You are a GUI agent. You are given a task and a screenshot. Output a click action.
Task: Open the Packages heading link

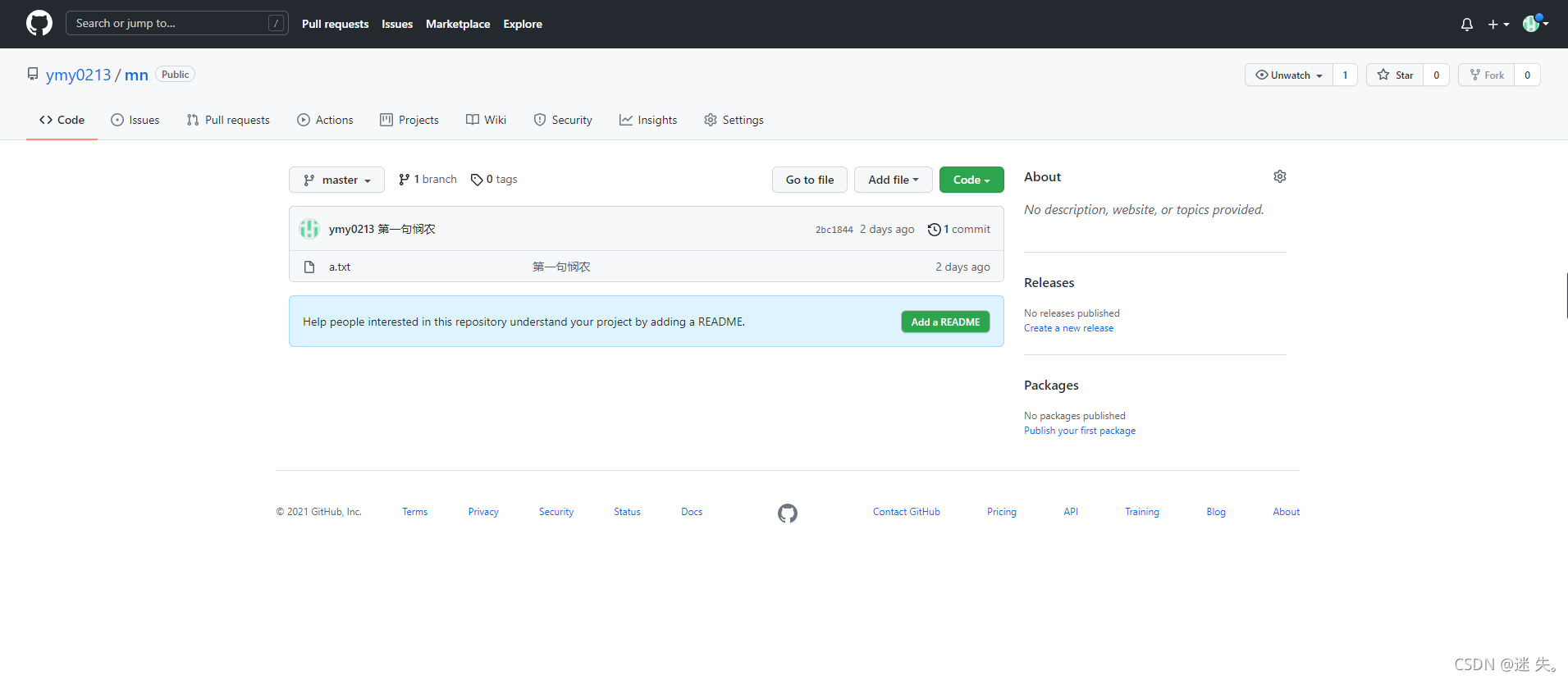pyautogui.click(x=1051, y=385)
